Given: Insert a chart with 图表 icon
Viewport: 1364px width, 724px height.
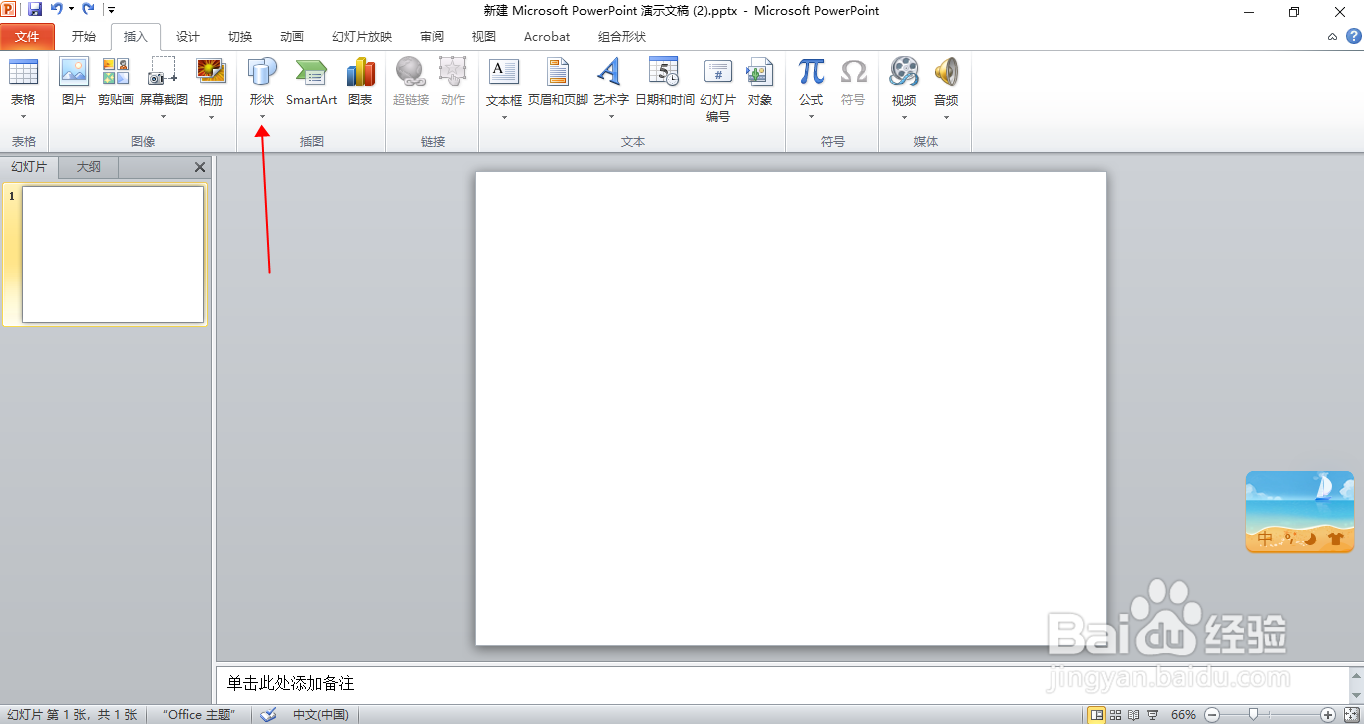Looking at the screenshot, I should (360, 72).
